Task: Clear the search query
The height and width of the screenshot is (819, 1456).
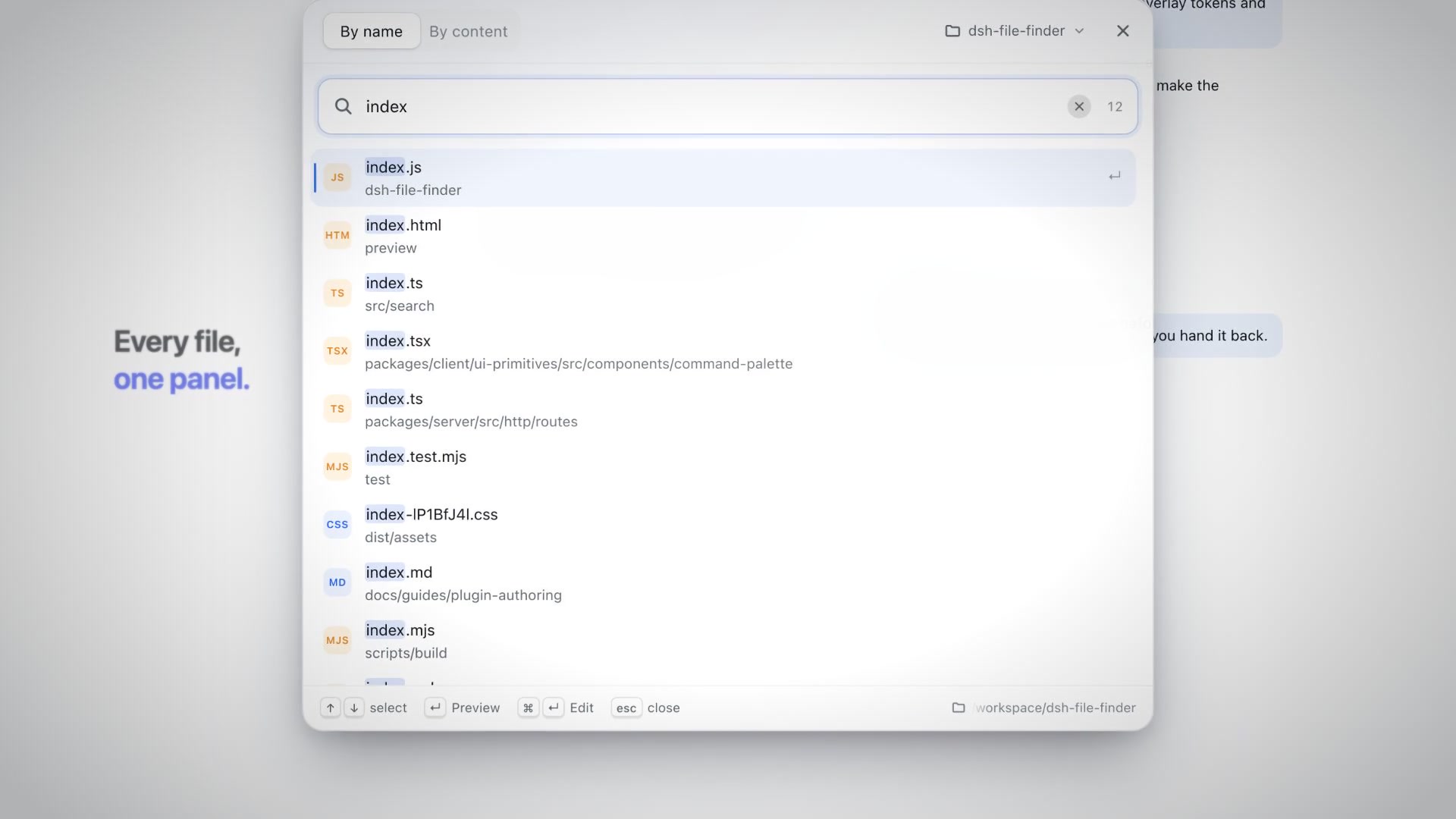Action: [x=1079, y=106]
